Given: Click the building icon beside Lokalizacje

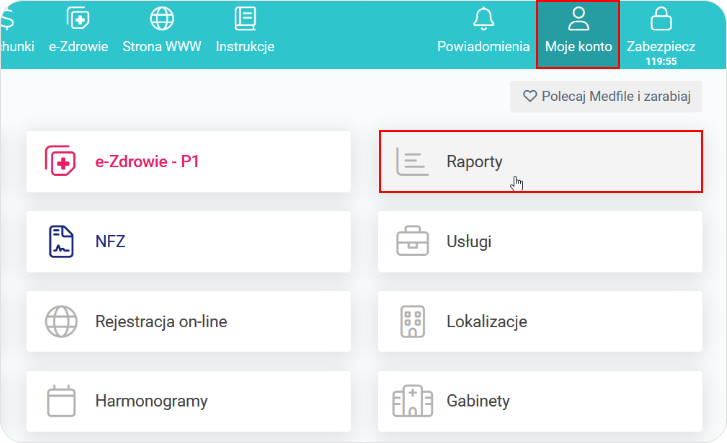Looking at the screenshot, I should (412, 321).
